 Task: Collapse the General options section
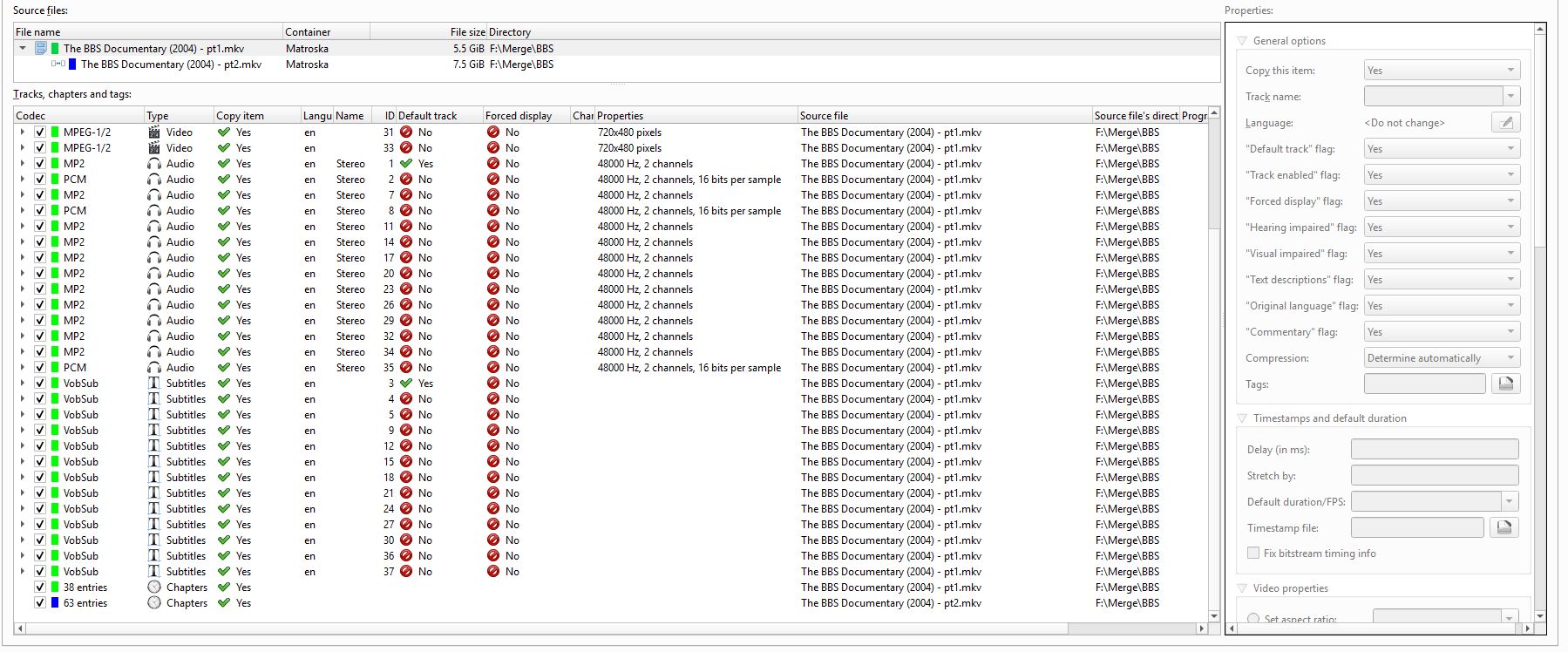tap(1242, 41)
